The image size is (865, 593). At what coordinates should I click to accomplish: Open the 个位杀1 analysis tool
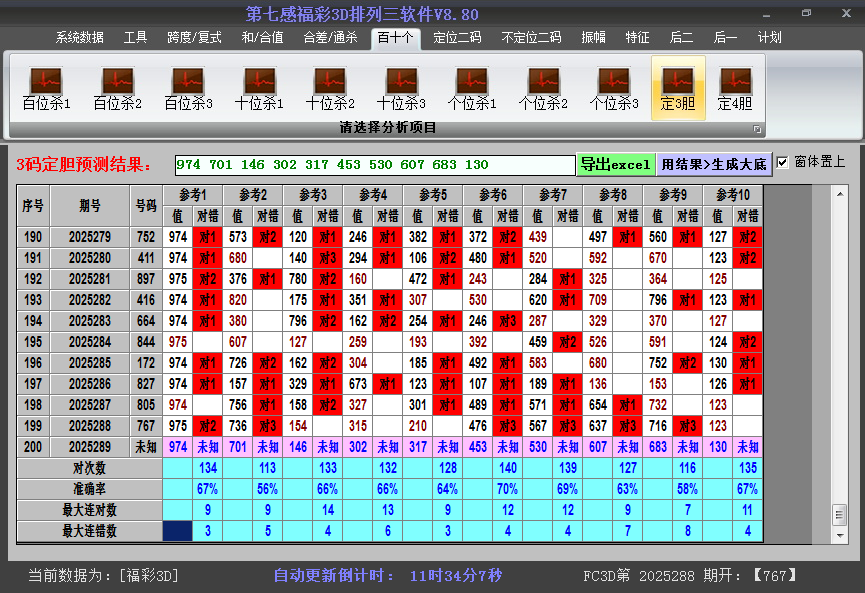tap(474, 85)
